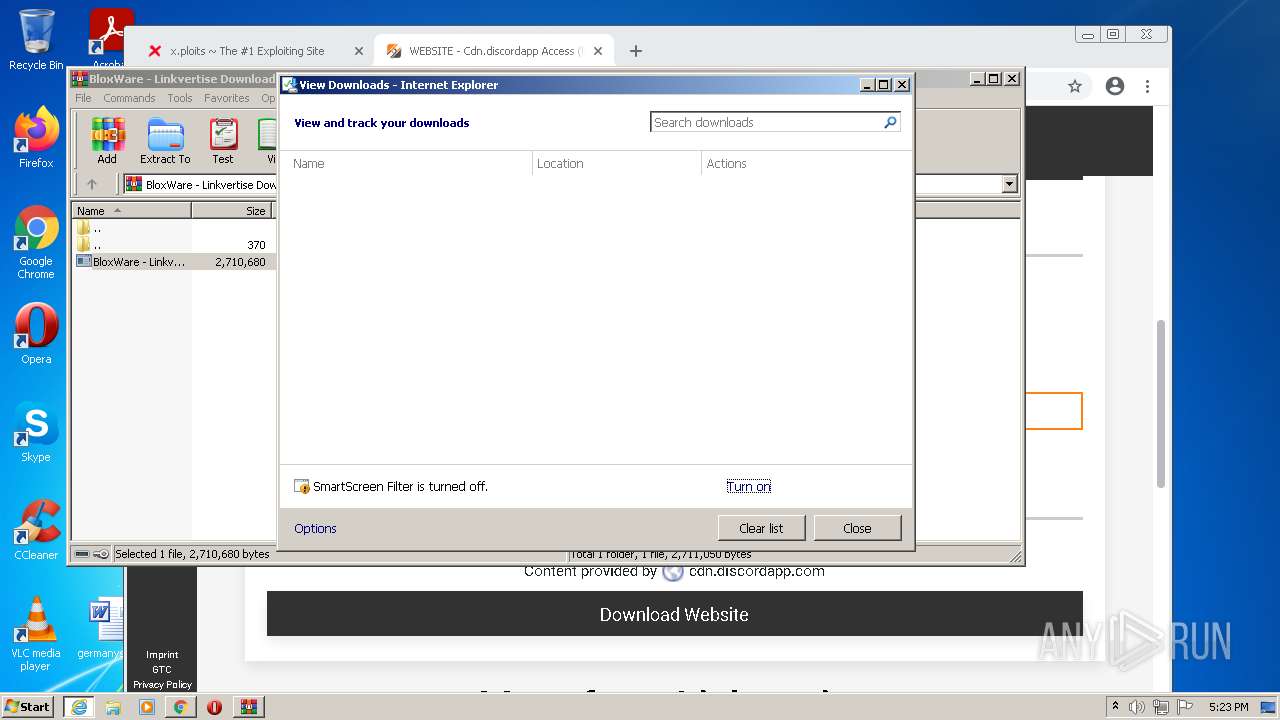Select the BloxWare - Linkv... file row
Screen dimensions: 1280x720
172,262
